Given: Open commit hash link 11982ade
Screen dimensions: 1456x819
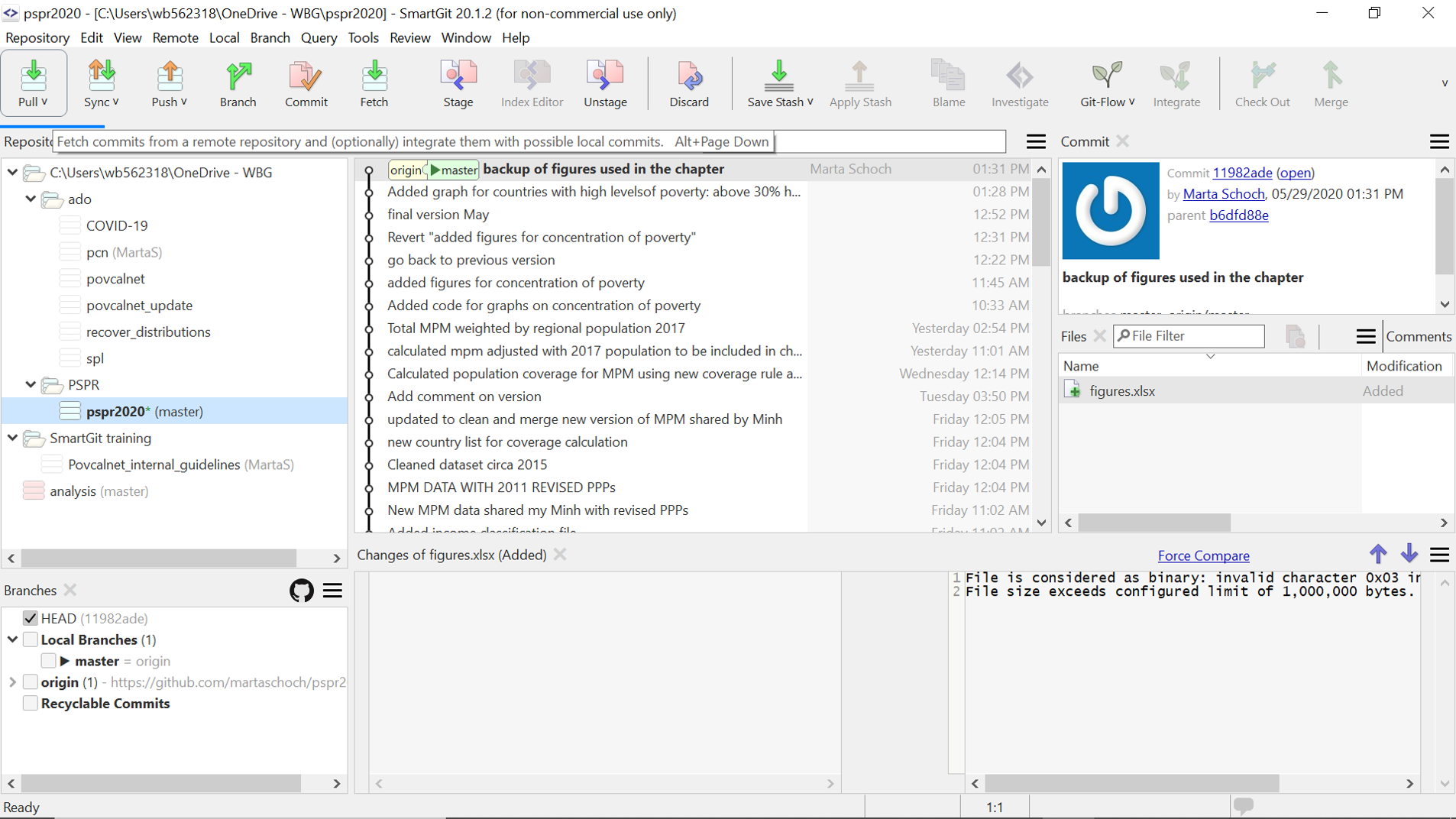Looking at the screenshot, I should tap(1242, 173).
